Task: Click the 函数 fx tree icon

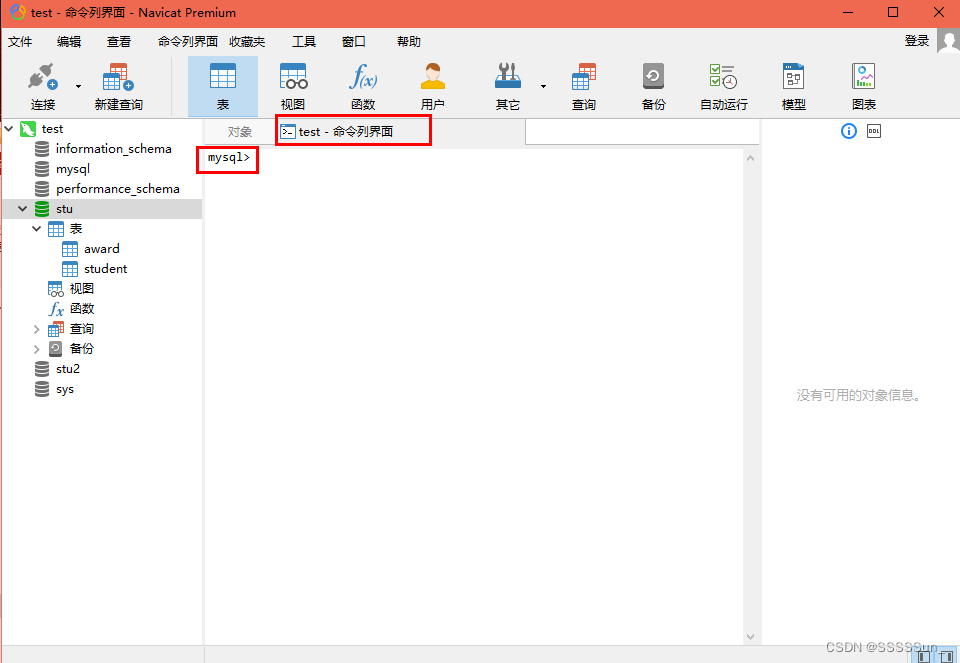Action: tap(56, 309)
